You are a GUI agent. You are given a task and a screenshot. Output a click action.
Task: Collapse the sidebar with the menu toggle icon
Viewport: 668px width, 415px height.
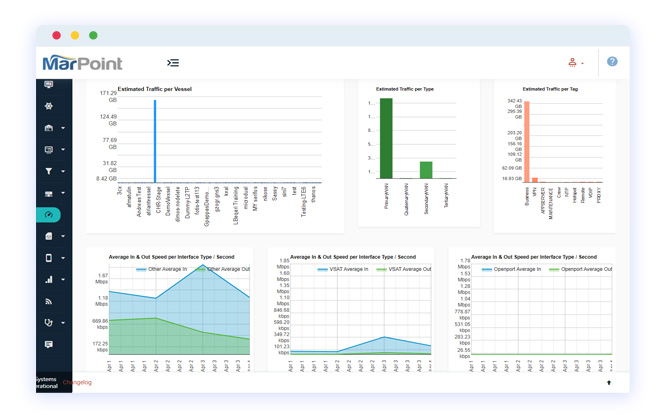click(x=173, y=63)
